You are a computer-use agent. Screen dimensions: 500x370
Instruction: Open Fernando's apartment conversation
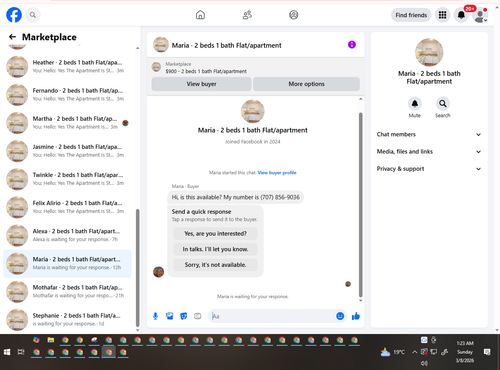(x=68, y=95)
